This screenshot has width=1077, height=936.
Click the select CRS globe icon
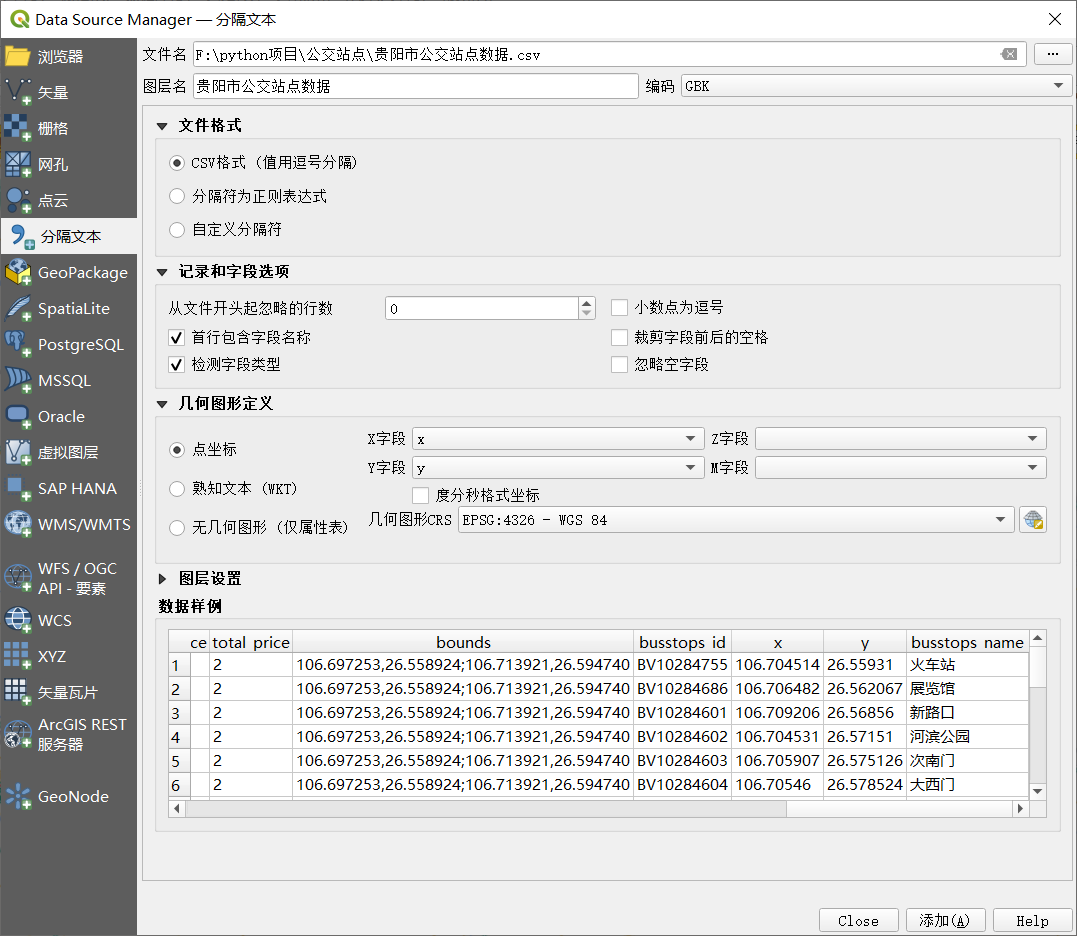click(1033, 520)
